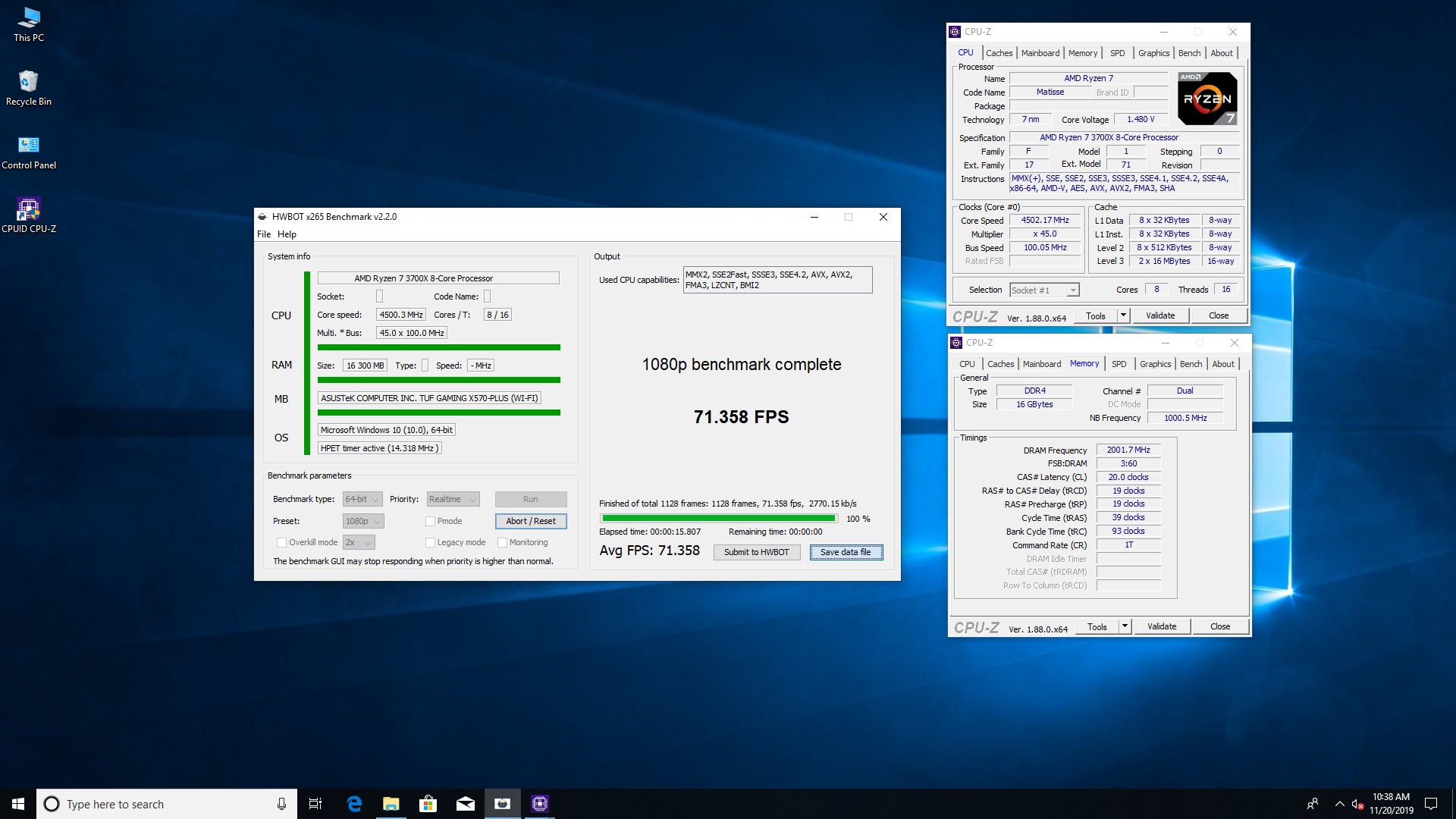Screen dimensions: 1456x819
Task: Click the benchmark progress bar at 100%
Action: (718, 519)
